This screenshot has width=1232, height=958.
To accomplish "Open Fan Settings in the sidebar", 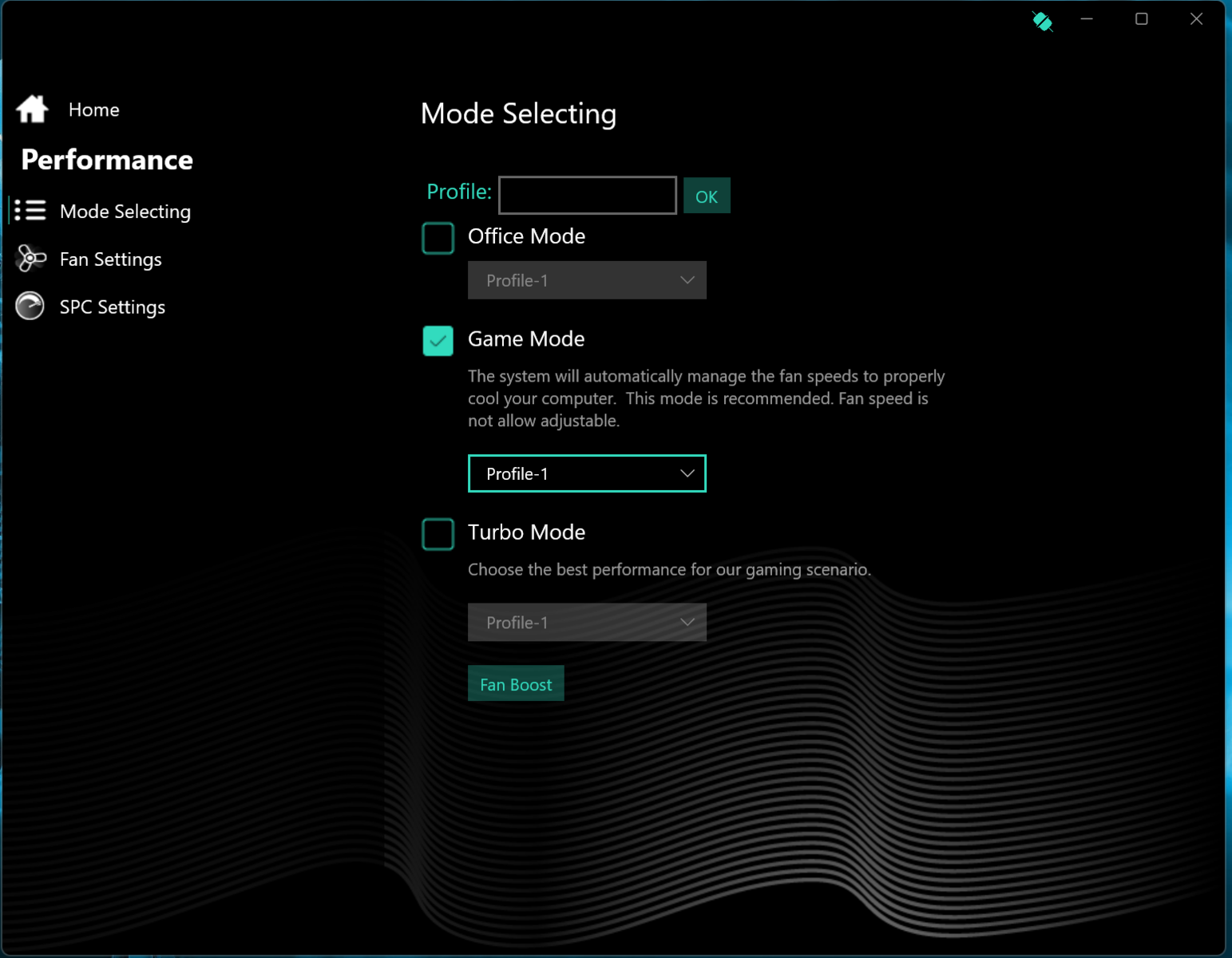I will pyautogui.click(x=110, y=259).
